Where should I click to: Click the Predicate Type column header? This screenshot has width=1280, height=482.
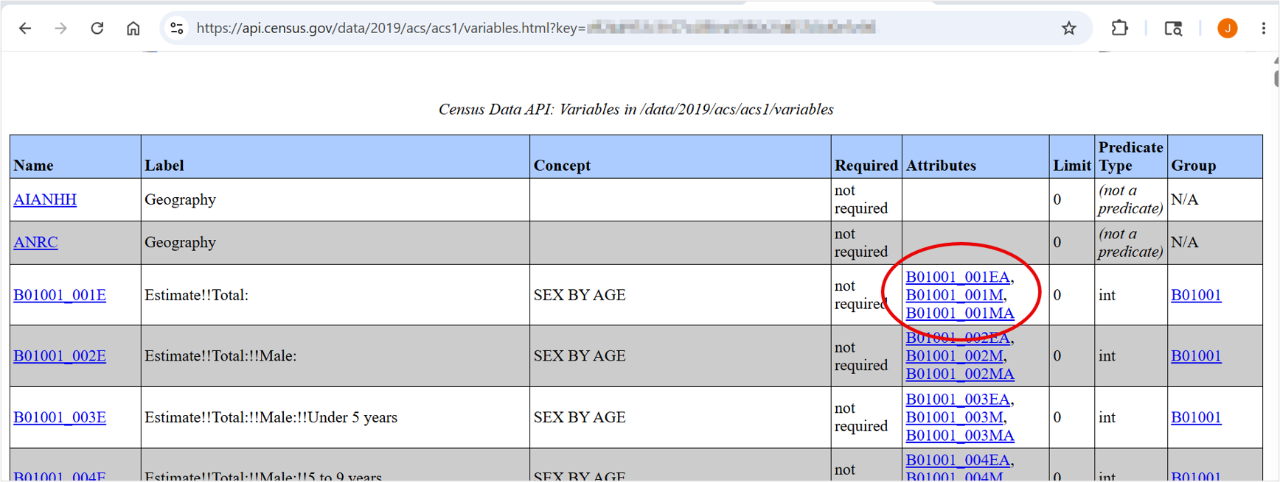tap(1131, 156)
